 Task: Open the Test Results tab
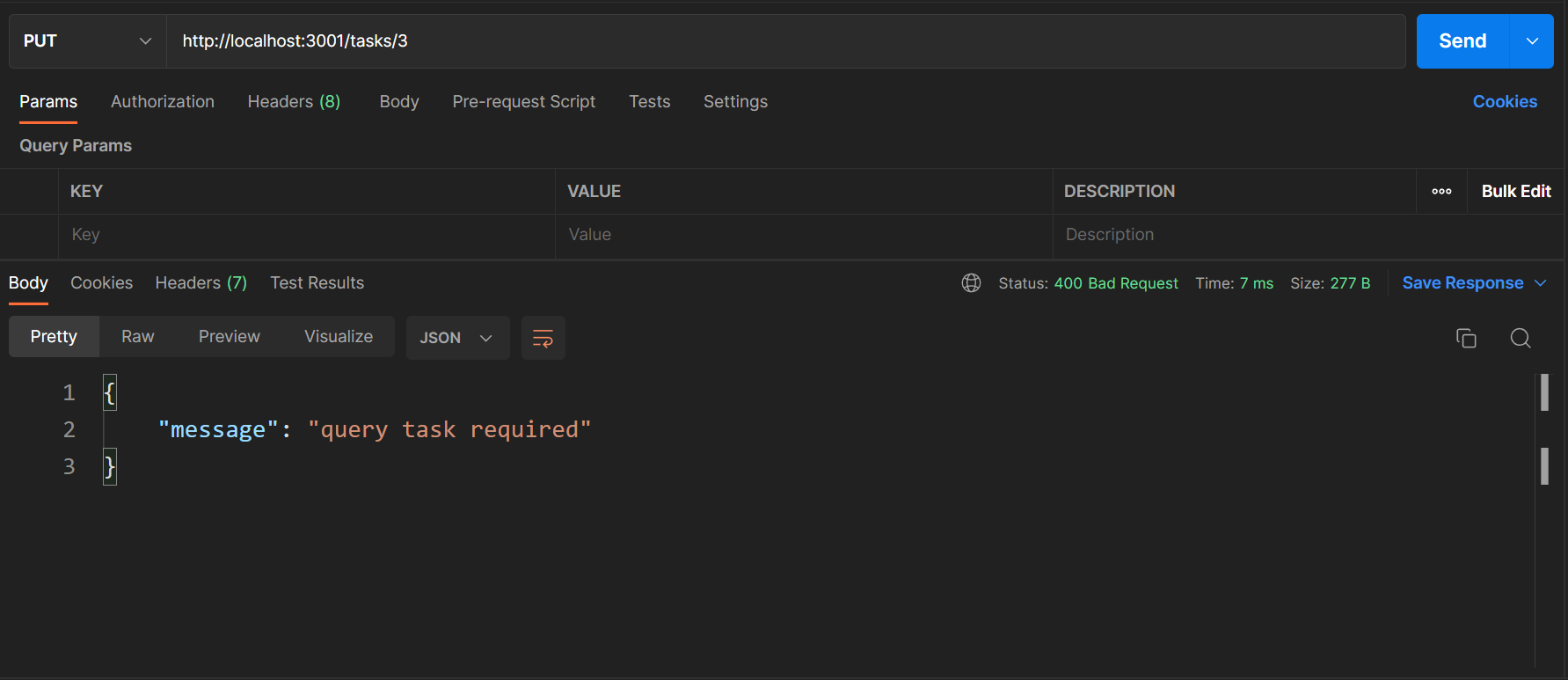tap(317, 283)
